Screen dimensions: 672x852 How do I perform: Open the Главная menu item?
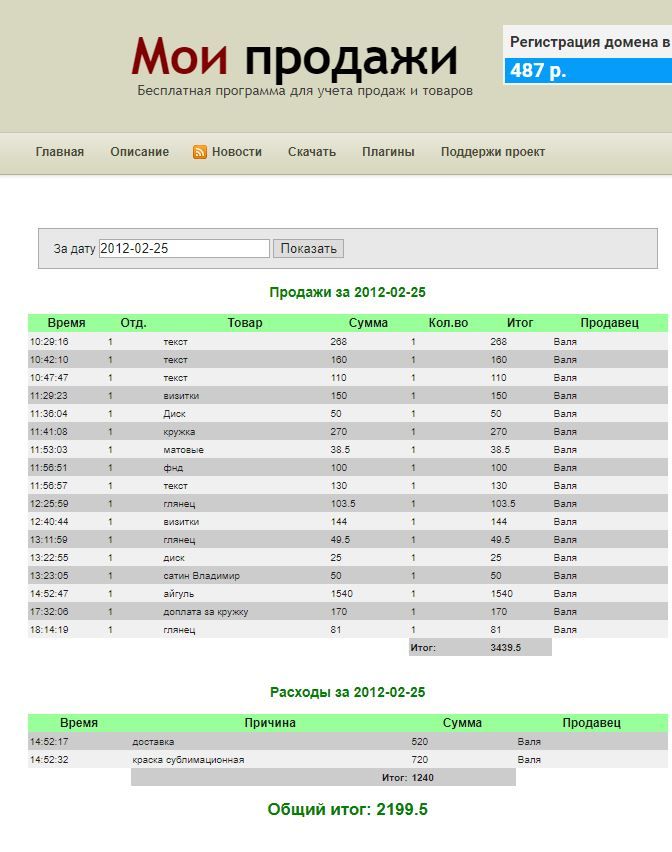tap(60, 152)
